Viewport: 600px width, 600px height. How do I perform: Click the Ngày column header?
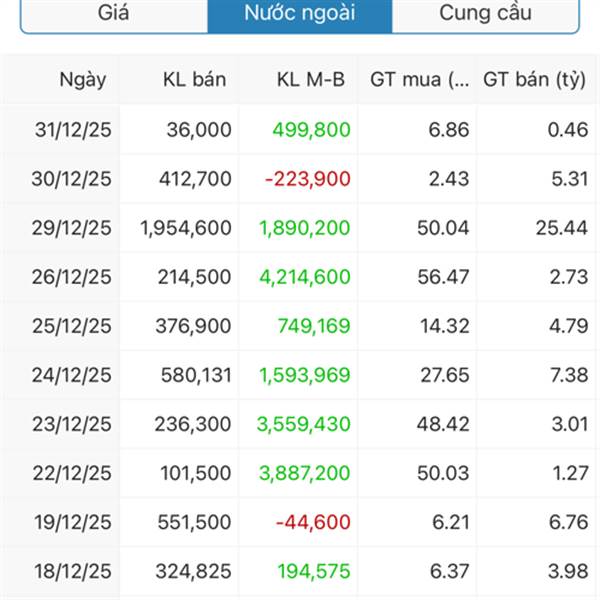pos(82,80)
